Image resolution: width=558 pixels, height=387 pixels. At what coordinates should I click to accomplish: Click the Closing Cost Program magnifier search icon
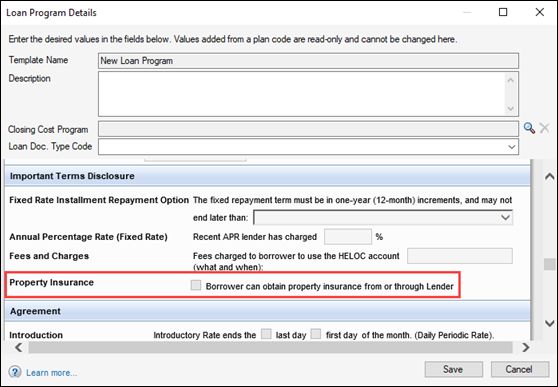click(x=529, y=128)
